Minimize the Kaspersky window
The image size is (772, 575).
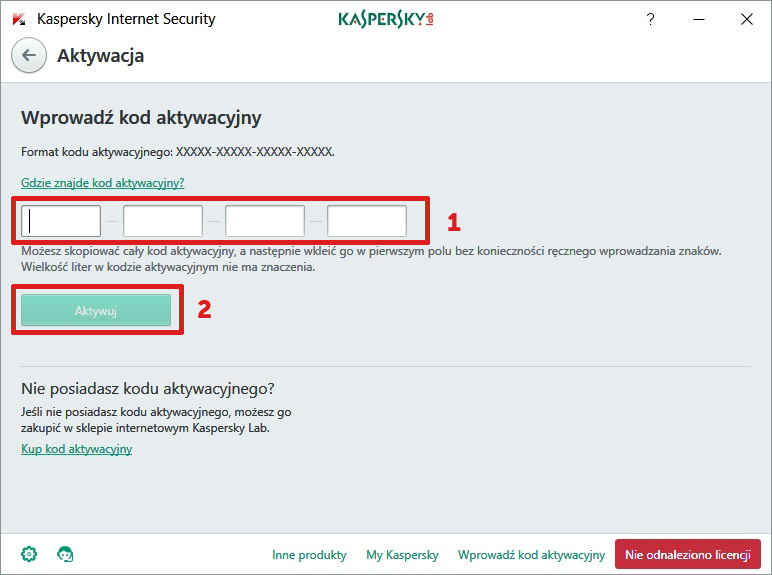coord(699,19)
